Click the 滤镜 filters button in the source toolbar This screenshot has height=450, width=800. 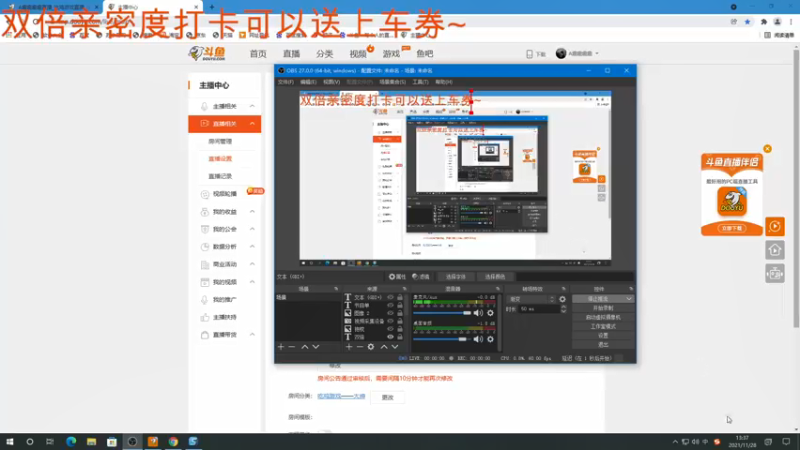421,277
